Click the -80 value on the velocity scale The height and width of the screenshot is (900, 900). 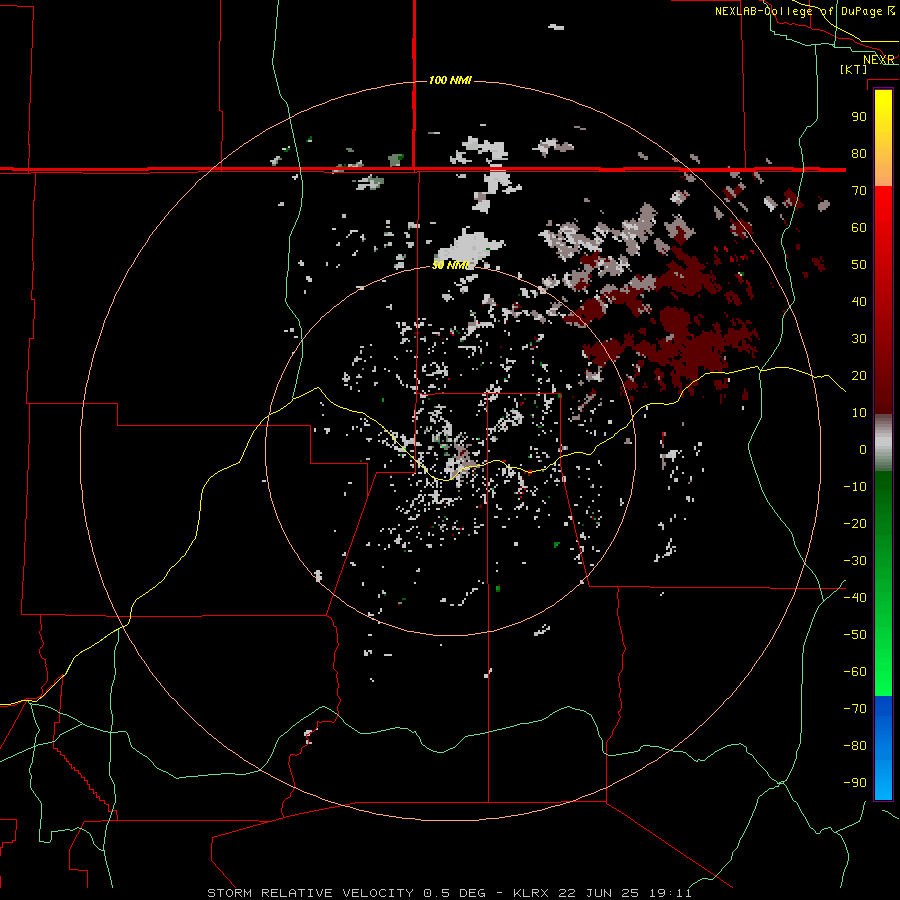point(855,746)
